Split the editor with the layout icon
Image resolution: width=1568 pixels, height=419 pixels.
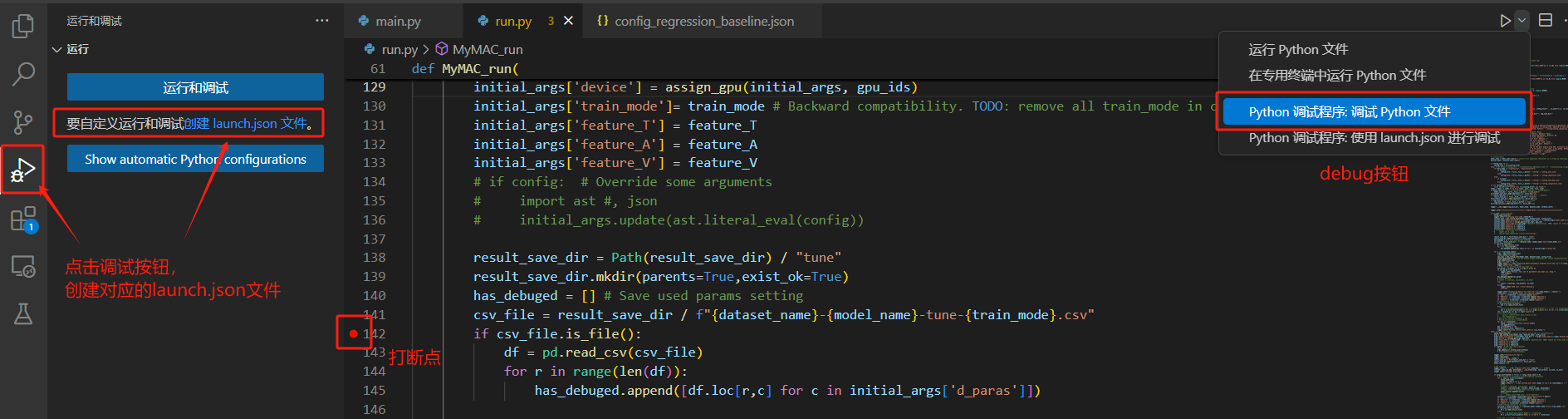(x=1546, y=20)
